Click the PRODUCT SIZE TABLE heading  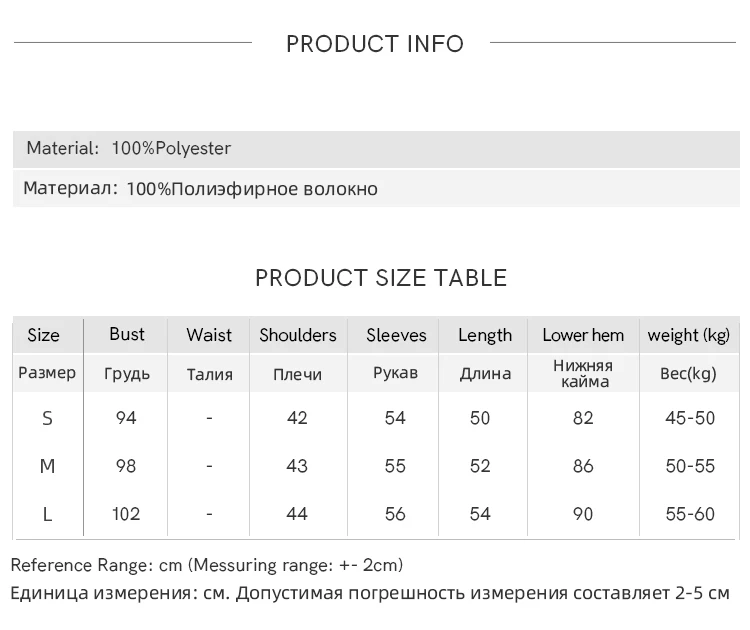point(381,278)
